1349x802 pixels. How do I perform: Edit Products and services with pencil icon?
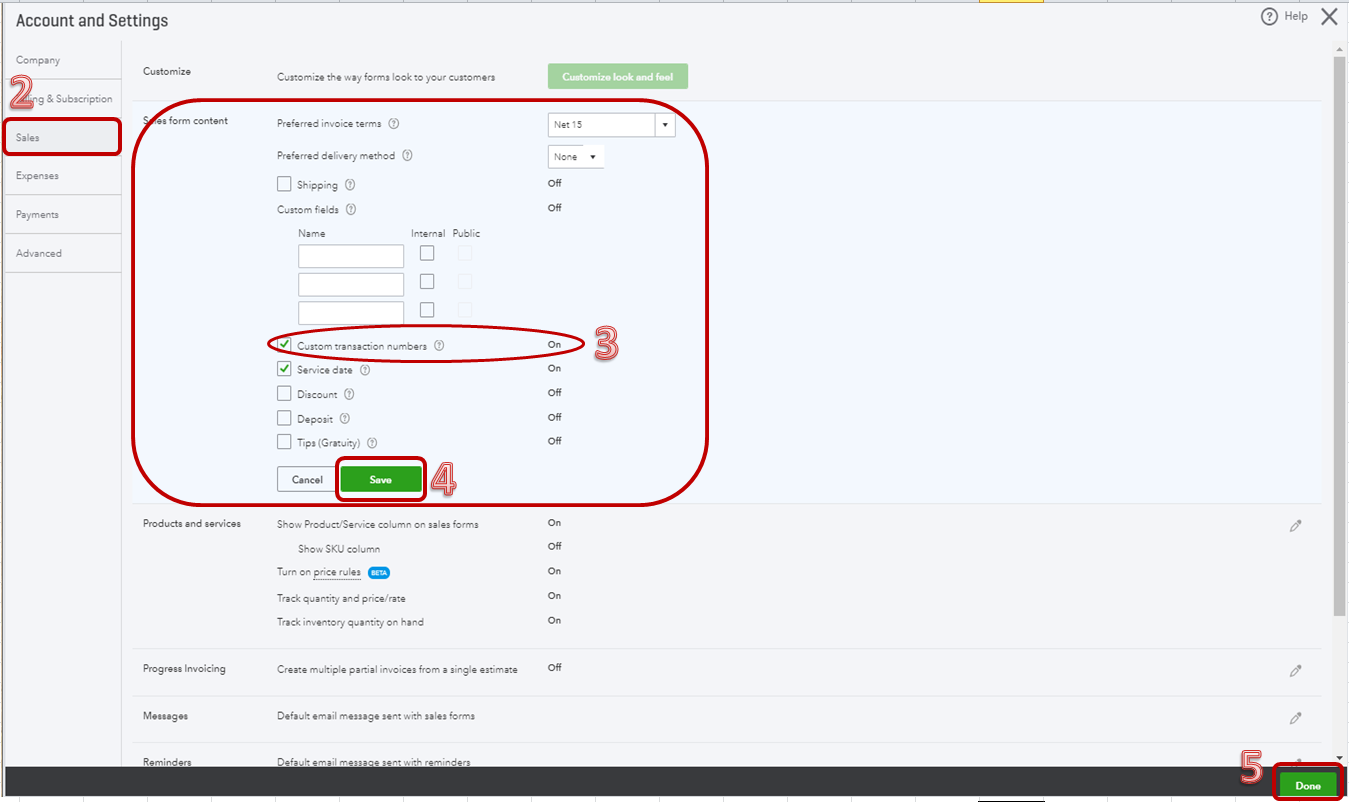[1295, 525]
